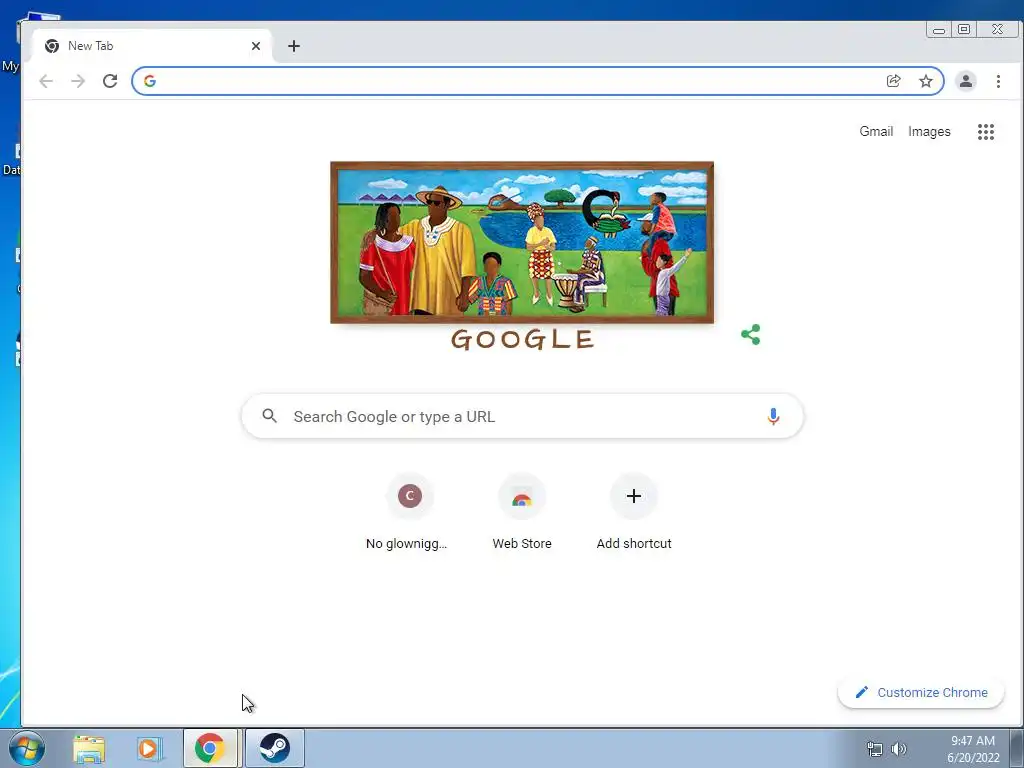Viewport: 1024px width, 768px height.
Task: Click the magnifier icon in search box
Action: 269,415
